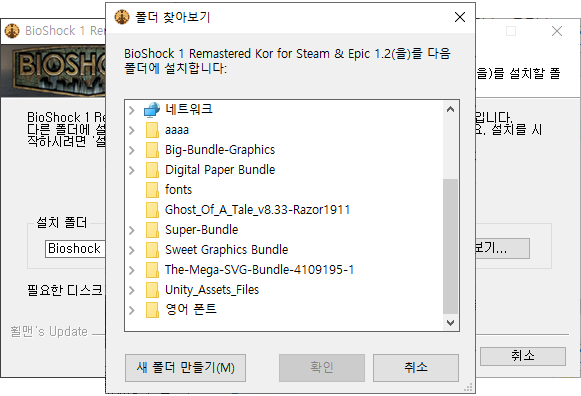This screenshot has height=396, width=581.
Task: Close the BioShock installer window
Action: pyautogui.click(x=557, y=31)
